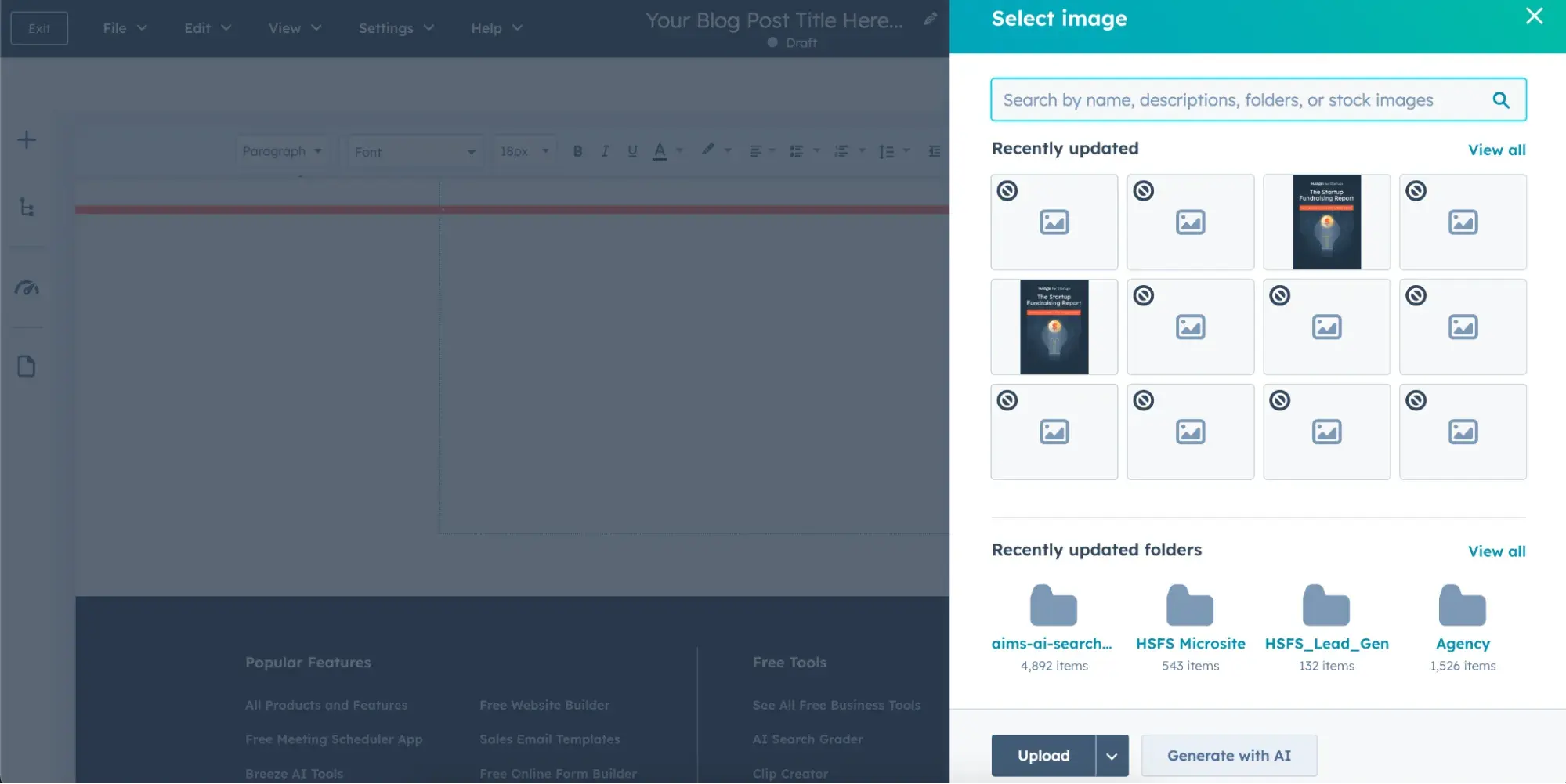Toggle underline formatting
1566x784 pixels.
click(632, 151)
